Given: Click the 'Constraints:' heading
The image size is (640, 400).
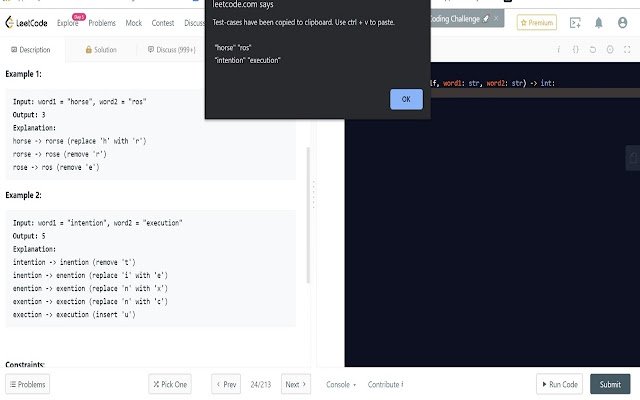Looking at the screenshot, I should [x=25, y=364].
